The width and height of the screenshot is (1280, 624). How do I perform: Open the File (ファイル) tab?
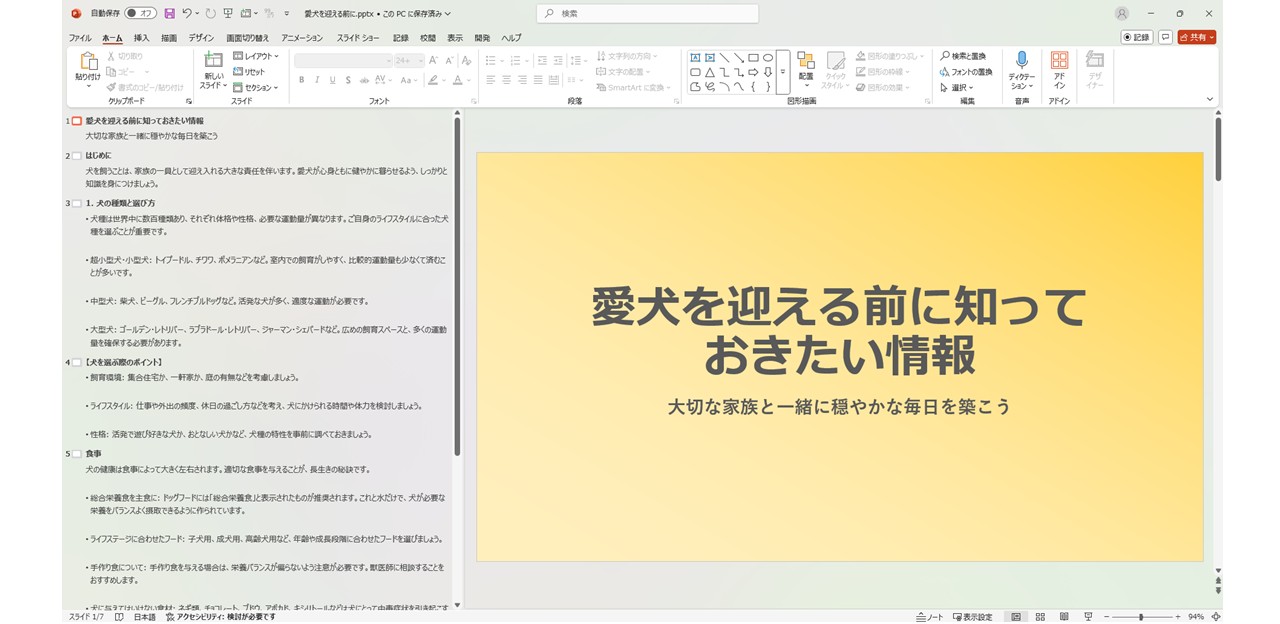[80, 37]
